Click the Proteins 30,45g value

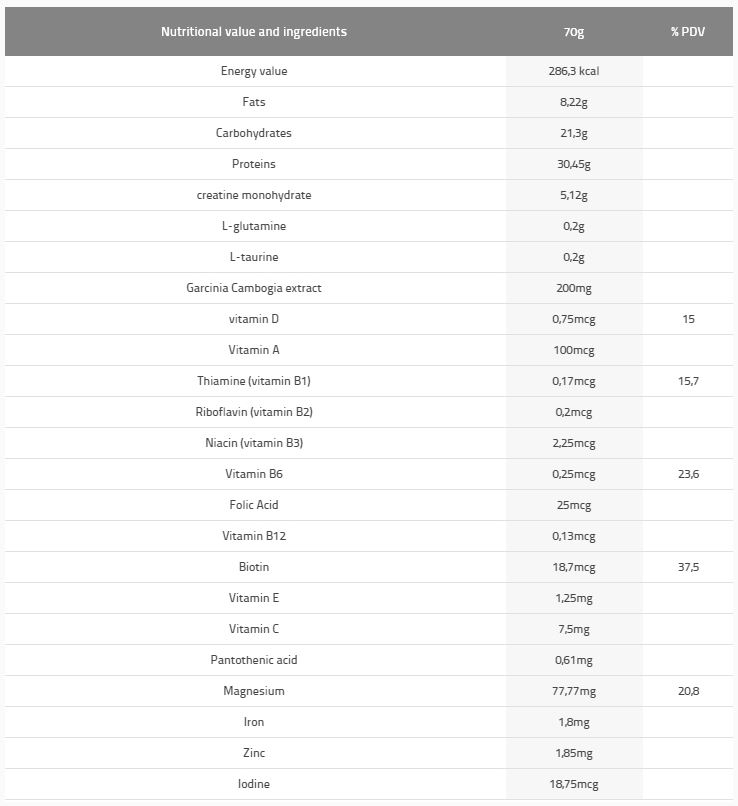(x=574, y=164)
